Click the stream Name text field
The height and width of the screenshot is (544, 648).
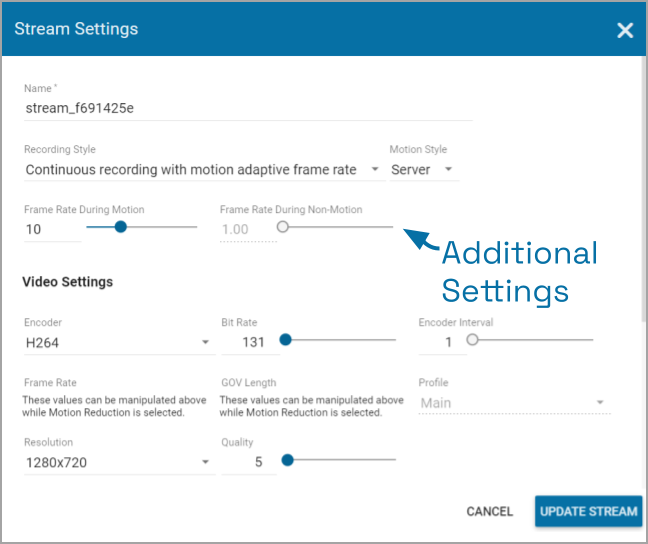pos(247,108)
